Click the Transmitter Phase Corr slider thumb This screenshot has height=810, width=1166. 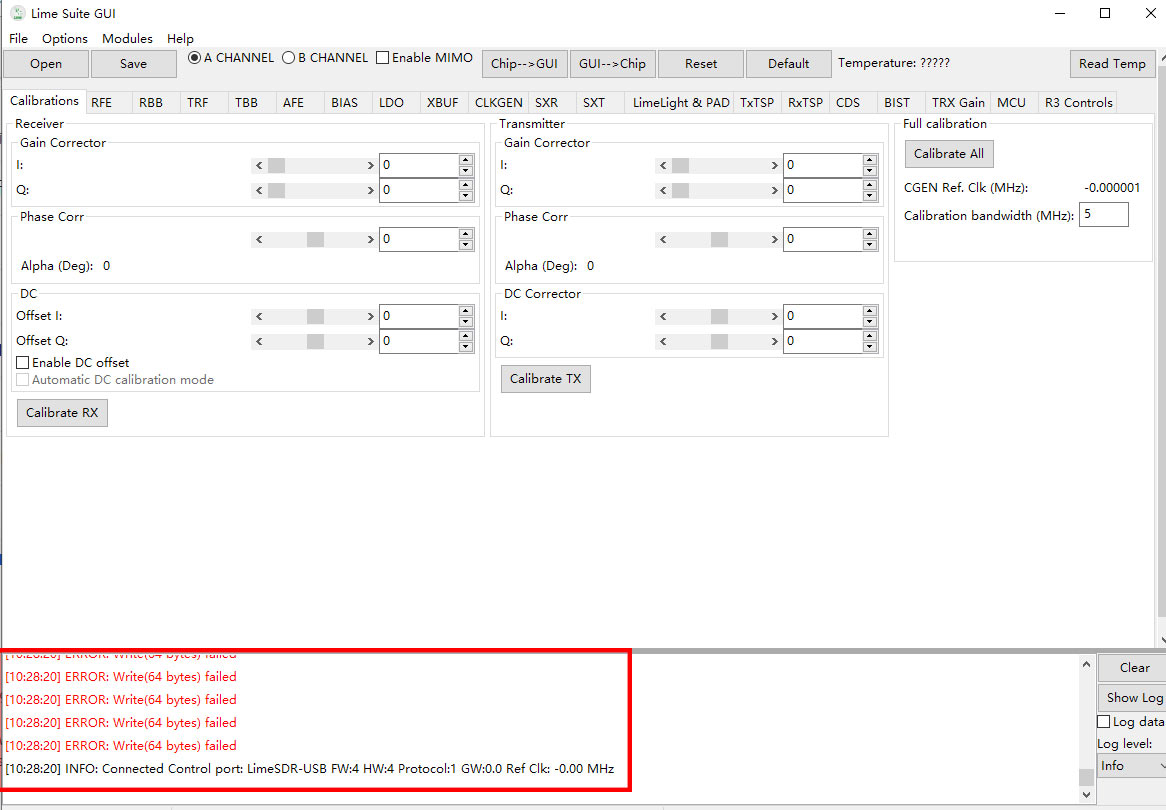click(719, 240)
